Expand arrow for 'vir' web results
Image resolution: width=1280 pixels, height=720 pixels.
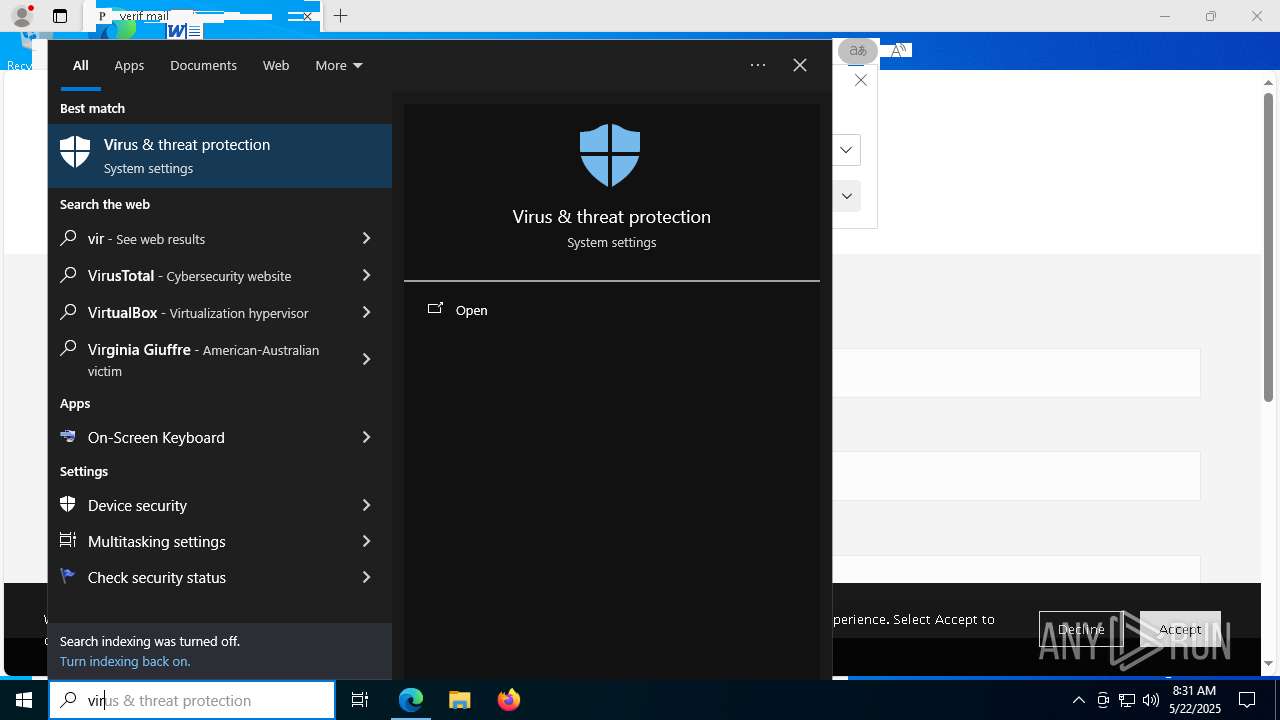pos(367,239)
